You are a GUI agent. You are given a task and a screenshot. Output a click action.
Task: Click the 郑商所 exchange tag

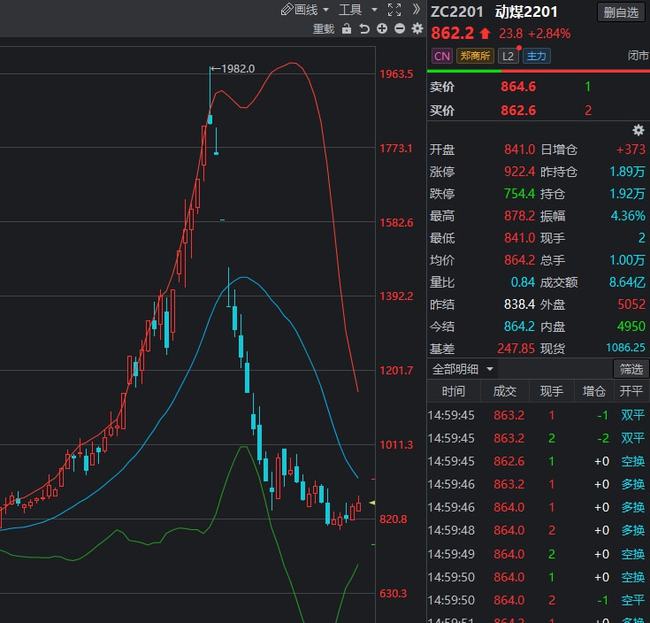coord(475,56)
